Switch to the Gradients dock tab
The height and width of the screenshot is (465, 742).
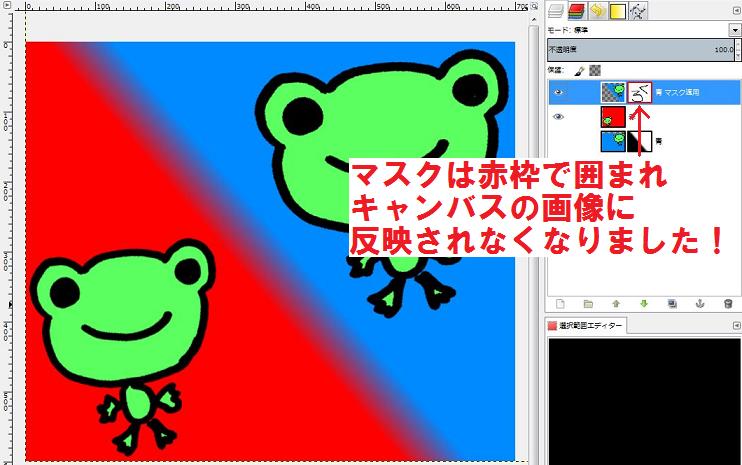click(618, 11)
